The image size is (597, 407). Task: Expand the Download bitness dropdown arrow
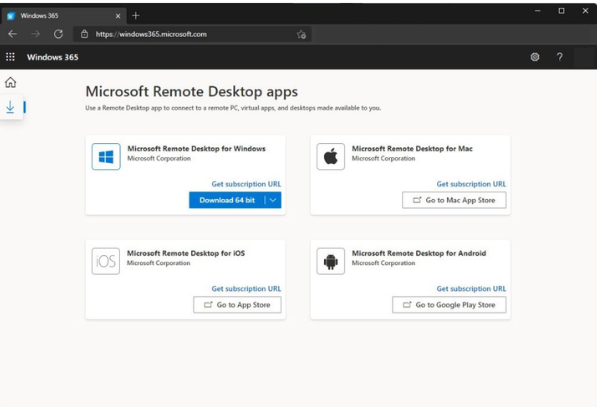pos(273,200)
